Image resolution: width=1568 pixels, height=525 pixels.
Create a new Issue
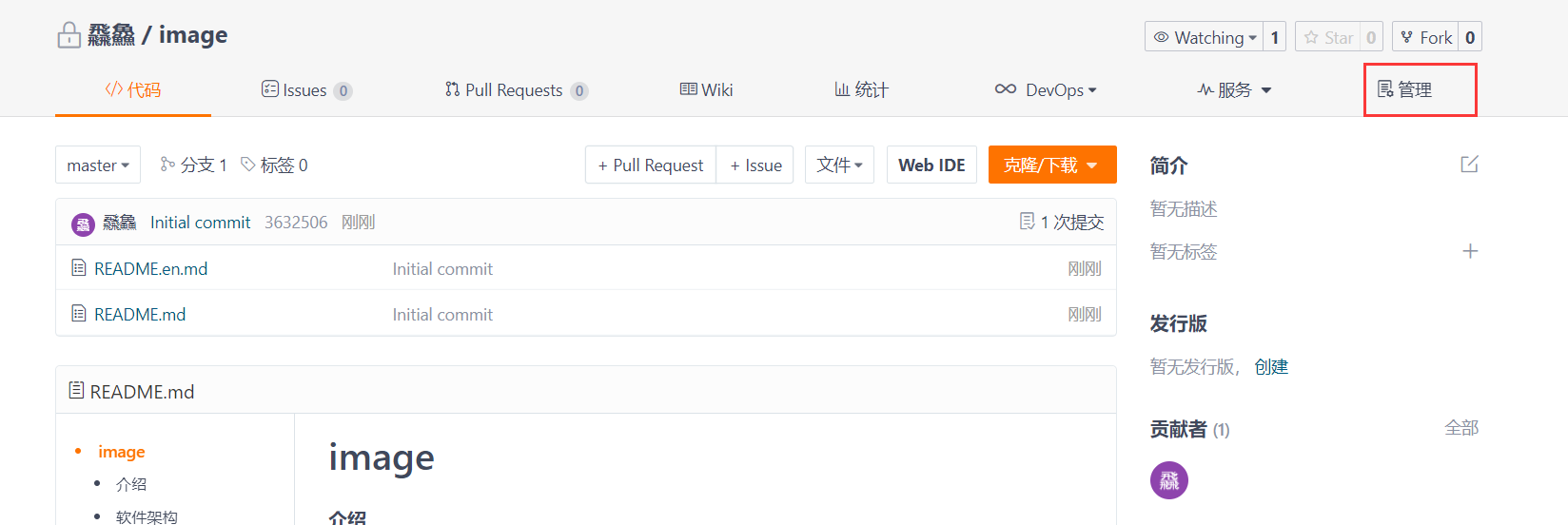pyautogui.click(x=755, y=165)
